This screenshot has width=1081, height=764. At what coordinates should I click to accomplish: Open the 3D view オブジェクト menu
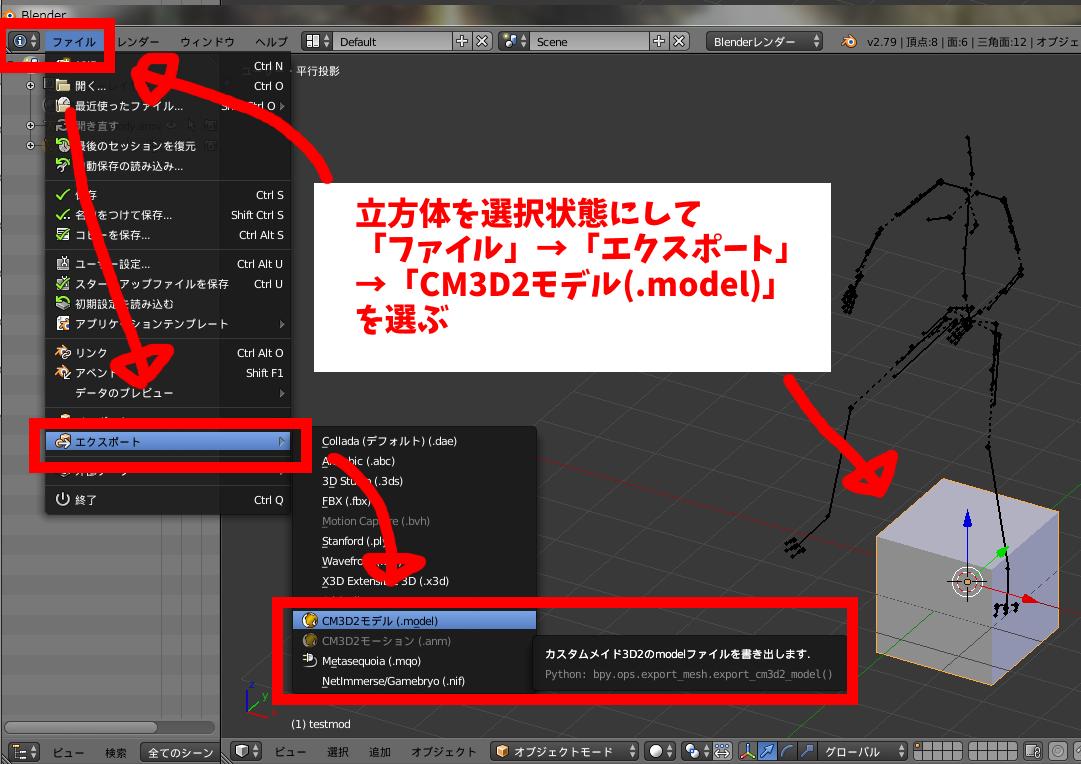point(443,752)
